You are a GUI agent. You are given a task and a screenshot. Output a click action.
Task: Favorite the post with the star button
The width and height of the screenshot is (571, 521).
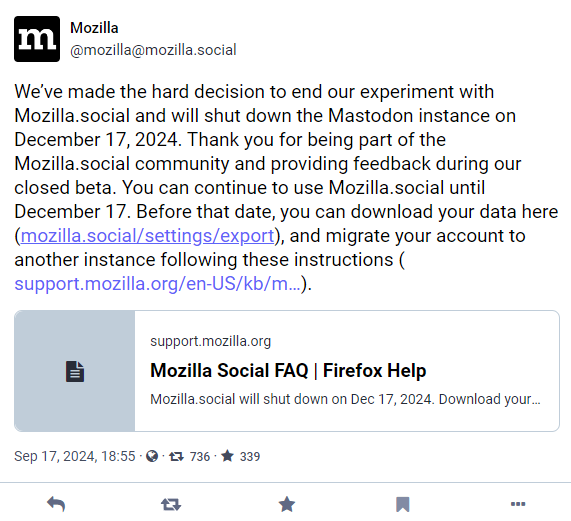[x=287, y=504]
